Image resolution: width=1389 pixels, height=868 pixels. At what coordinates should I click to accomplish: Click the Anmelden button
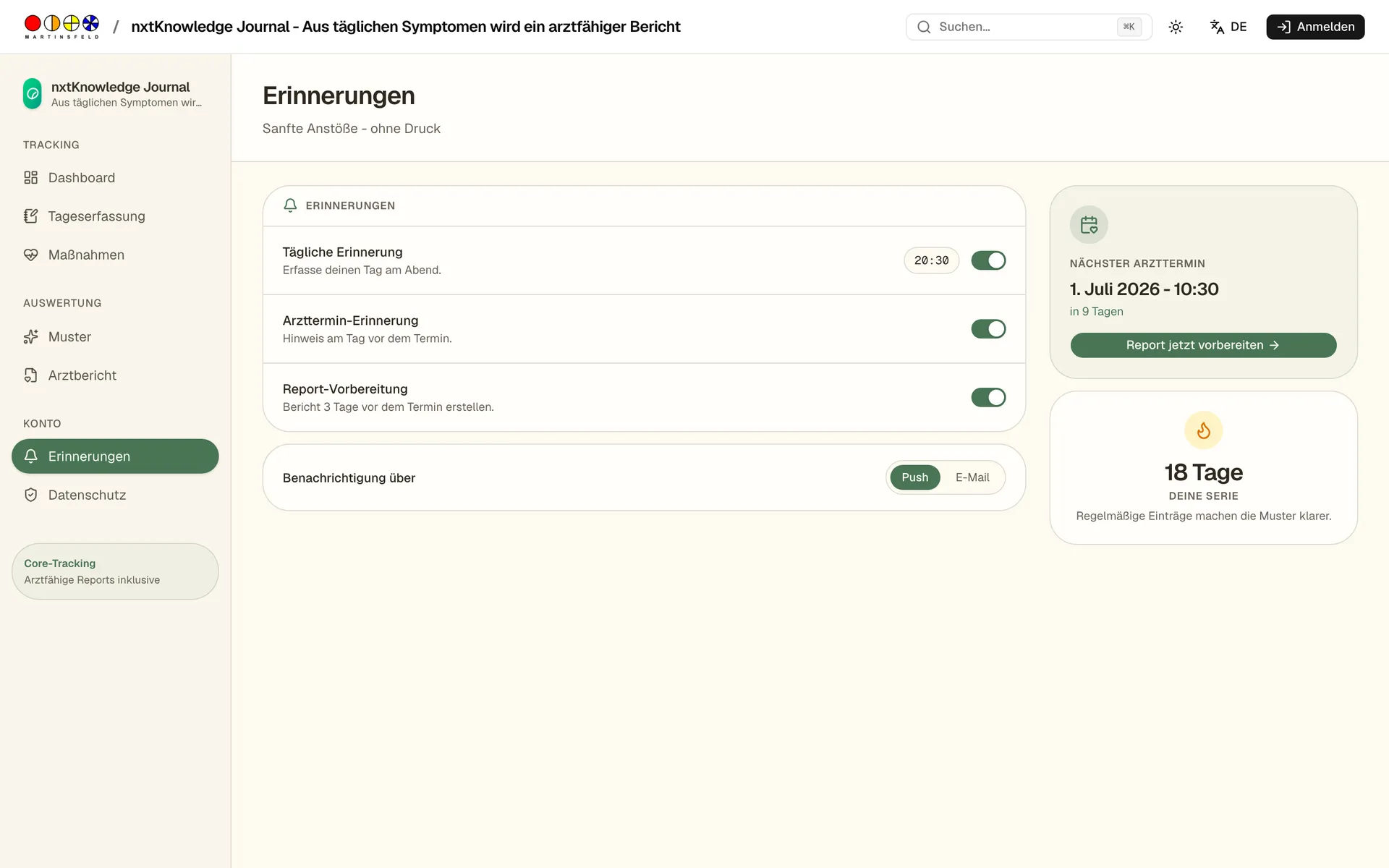1315,27
